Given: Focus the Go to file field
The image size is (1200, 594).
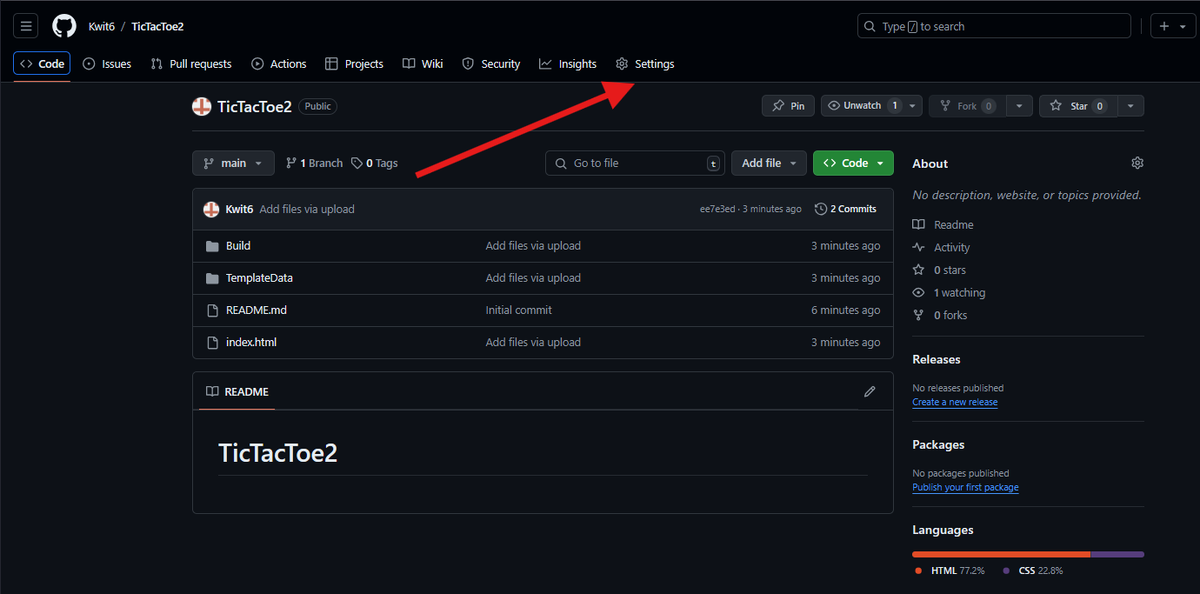Looking at the screenshot, I should 635,163.
